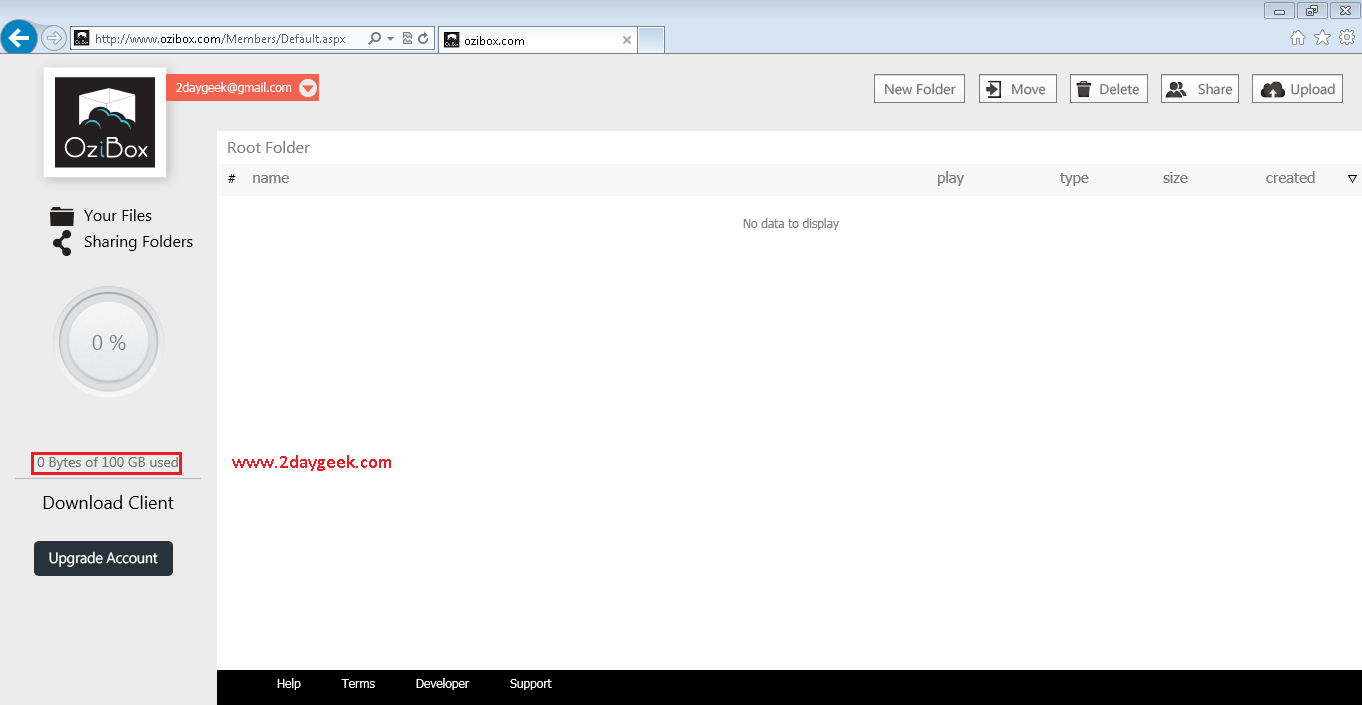Select the ozibox.com browser tab
1362x705 pixels.
click(537, 40)
